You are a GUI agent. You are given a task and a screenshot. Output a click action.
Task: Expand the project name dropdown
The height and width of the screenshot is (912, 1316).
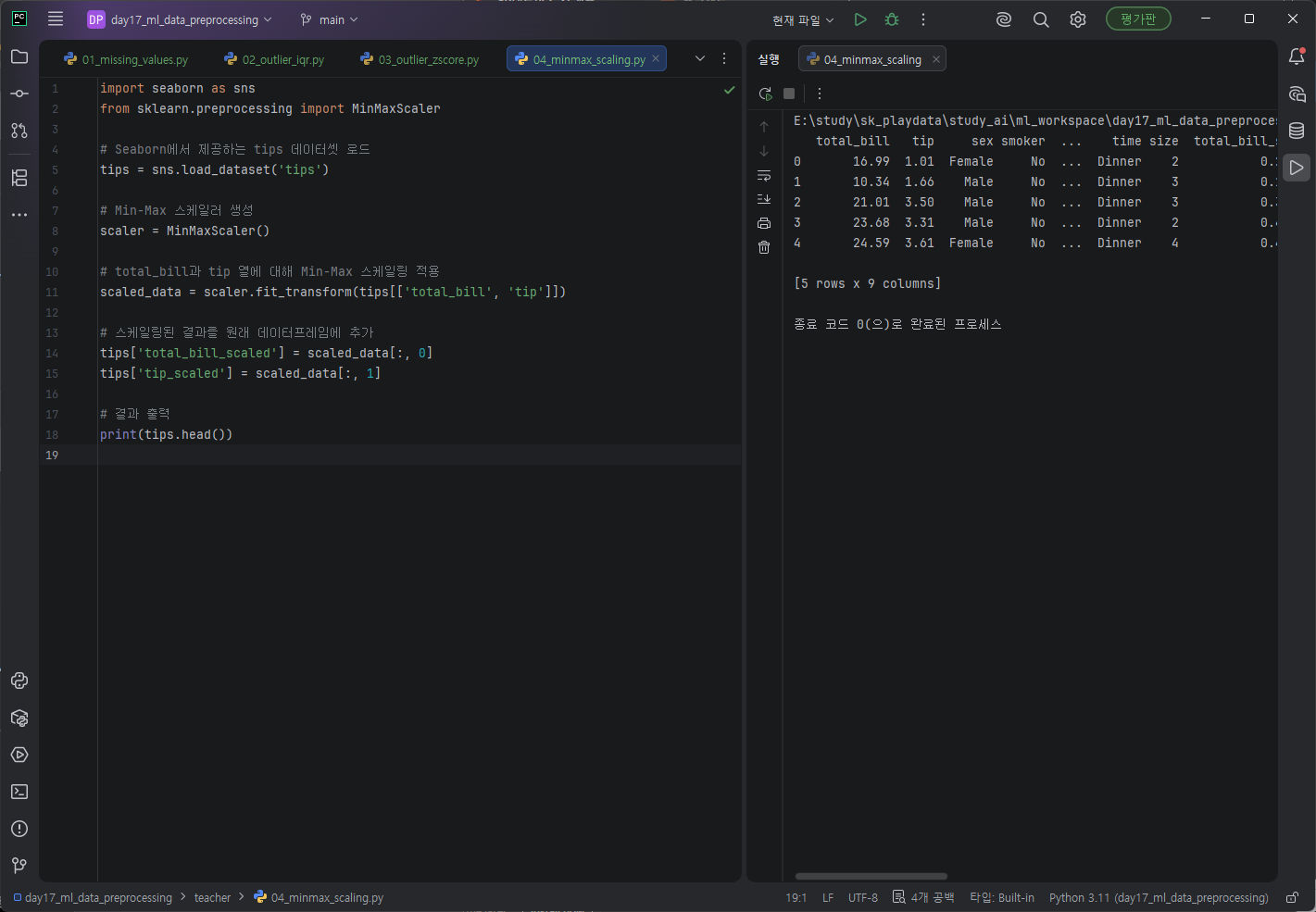point(180,19)
